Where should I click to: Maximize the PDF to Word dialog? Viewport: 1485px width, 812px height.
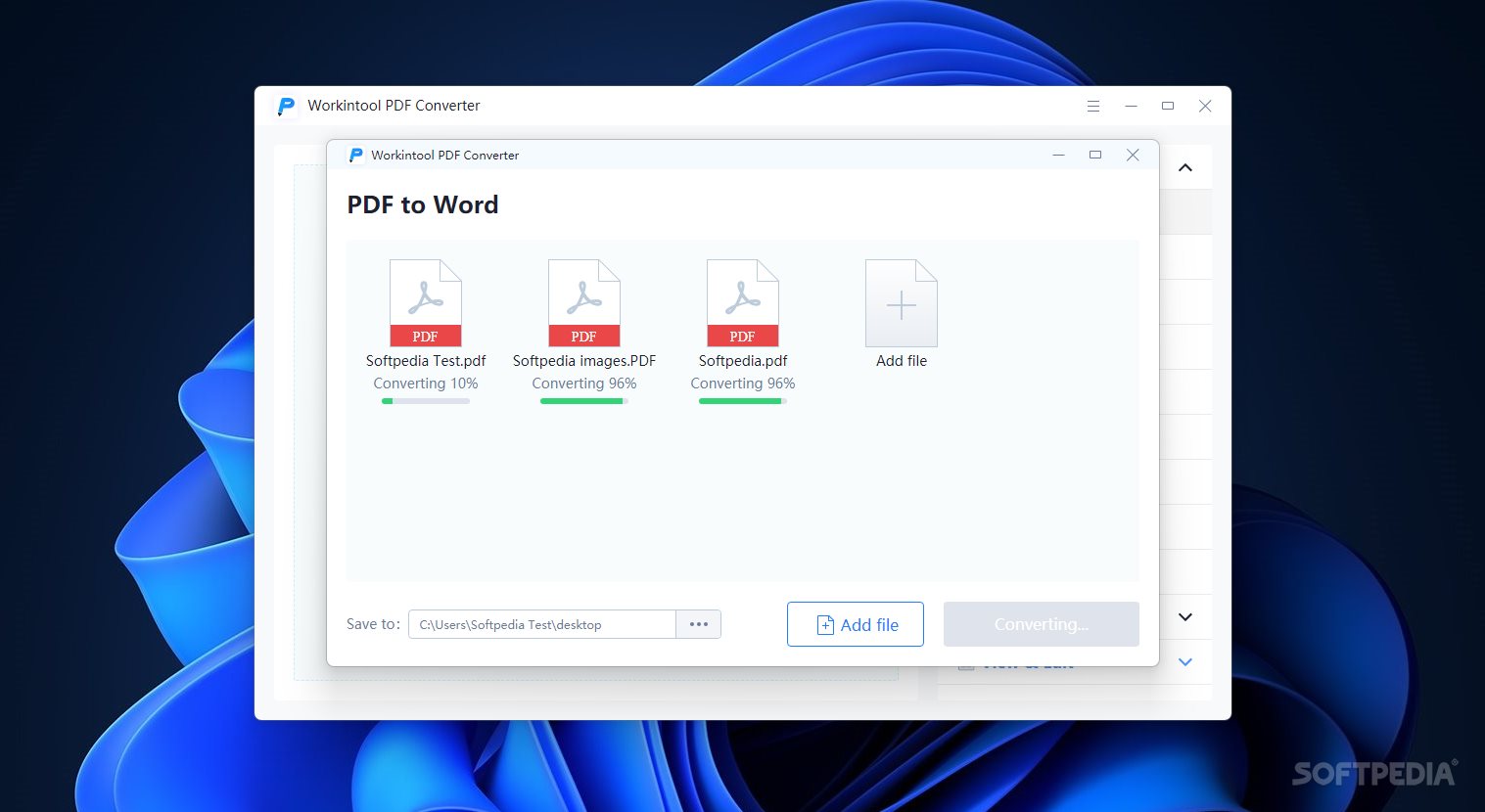tap(1095, 155)
